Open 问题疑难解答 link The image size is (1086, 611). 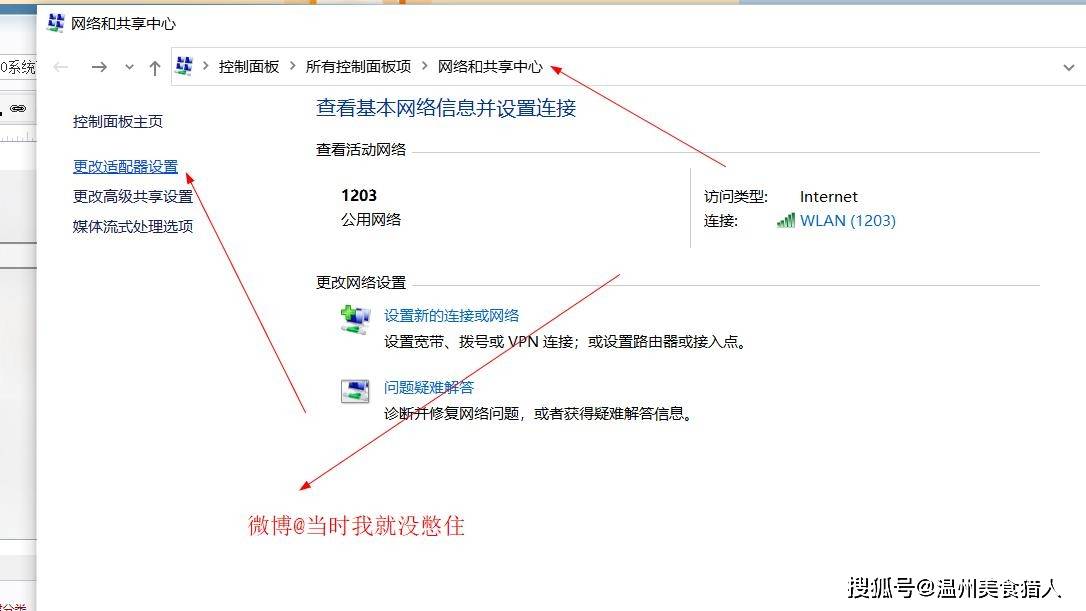click(429, 387)
